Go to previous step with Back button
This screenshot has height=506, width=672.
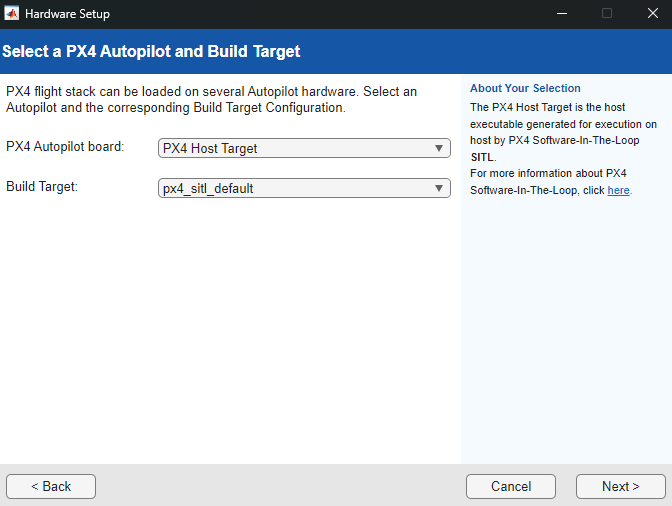[x=51, y=486]
